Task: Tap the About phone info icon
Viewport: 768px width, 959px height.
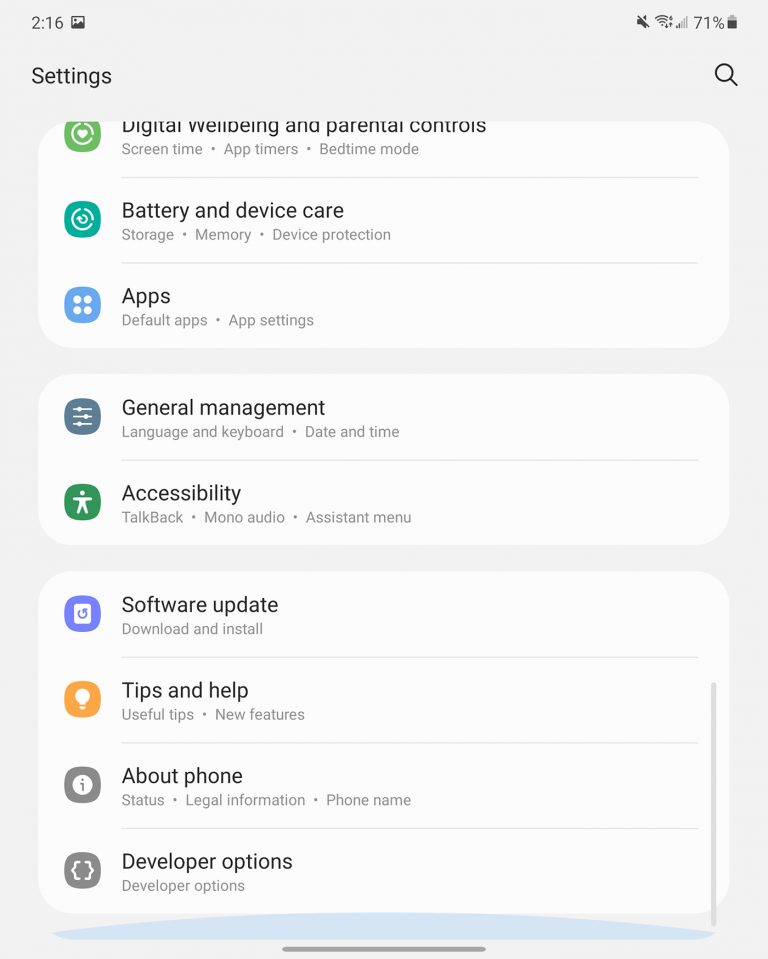Action: 83,785
